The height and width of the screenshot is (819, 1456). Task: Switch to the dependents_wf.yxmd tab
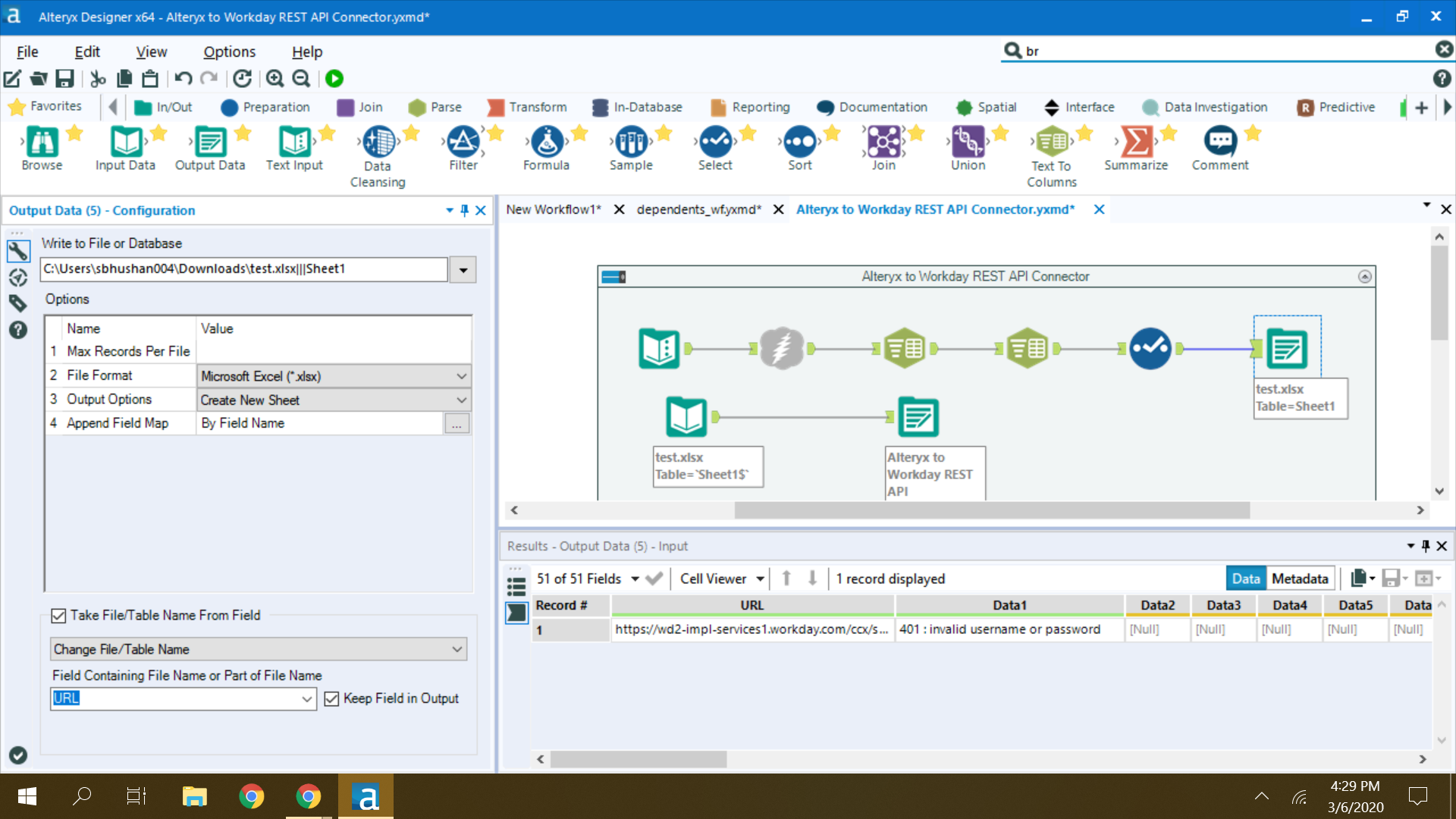(x=698, y=209)
